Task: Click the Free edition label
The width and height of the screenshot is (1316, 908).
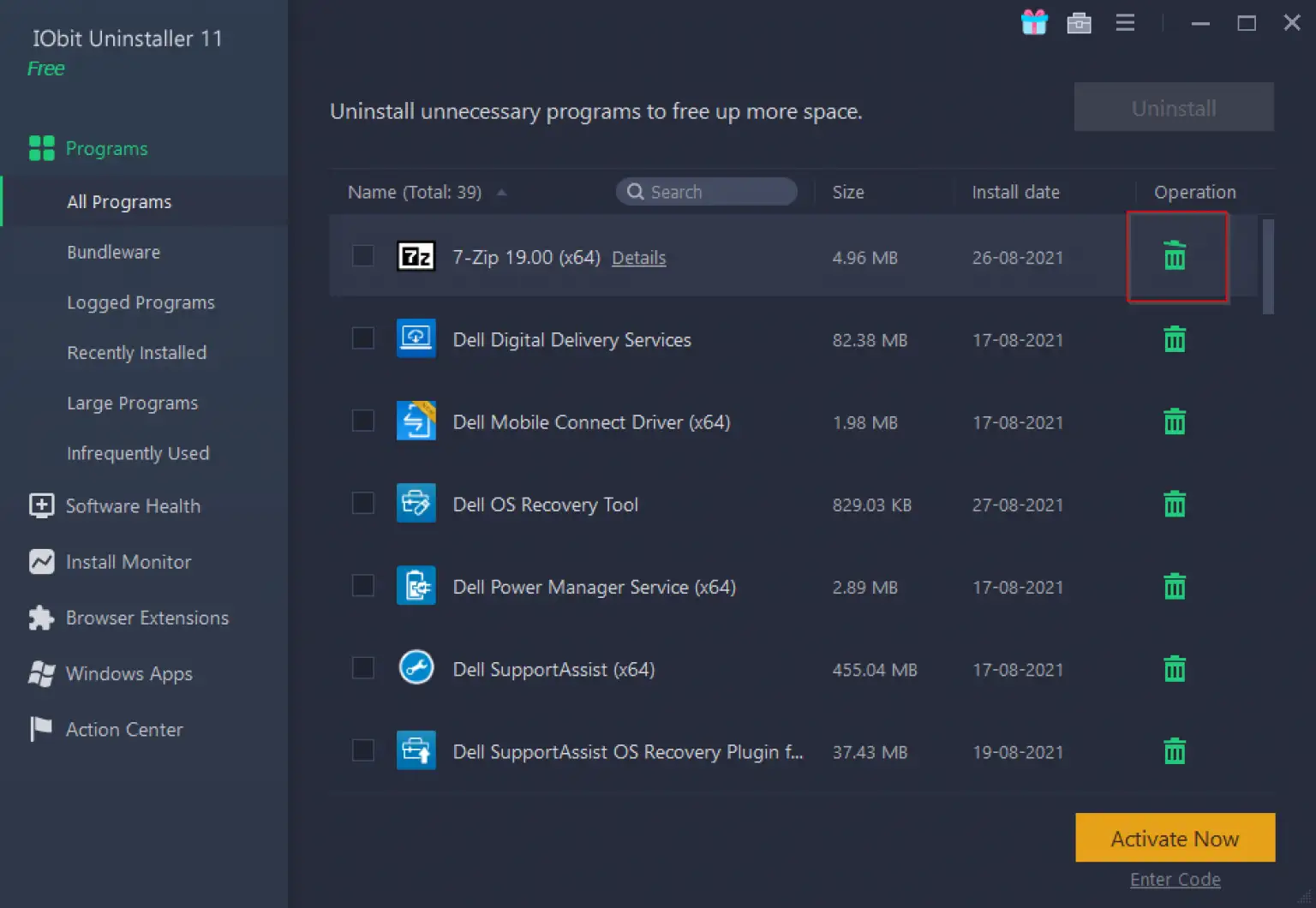Action: 46,69
